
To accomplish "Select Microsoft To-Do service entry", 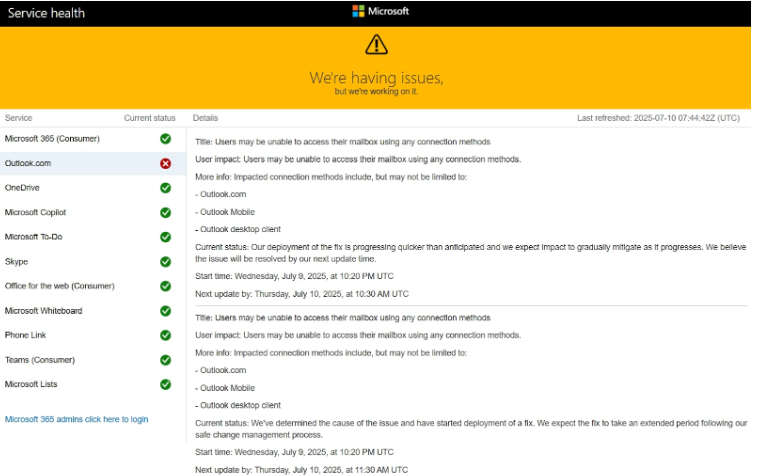I will [35, 237].
